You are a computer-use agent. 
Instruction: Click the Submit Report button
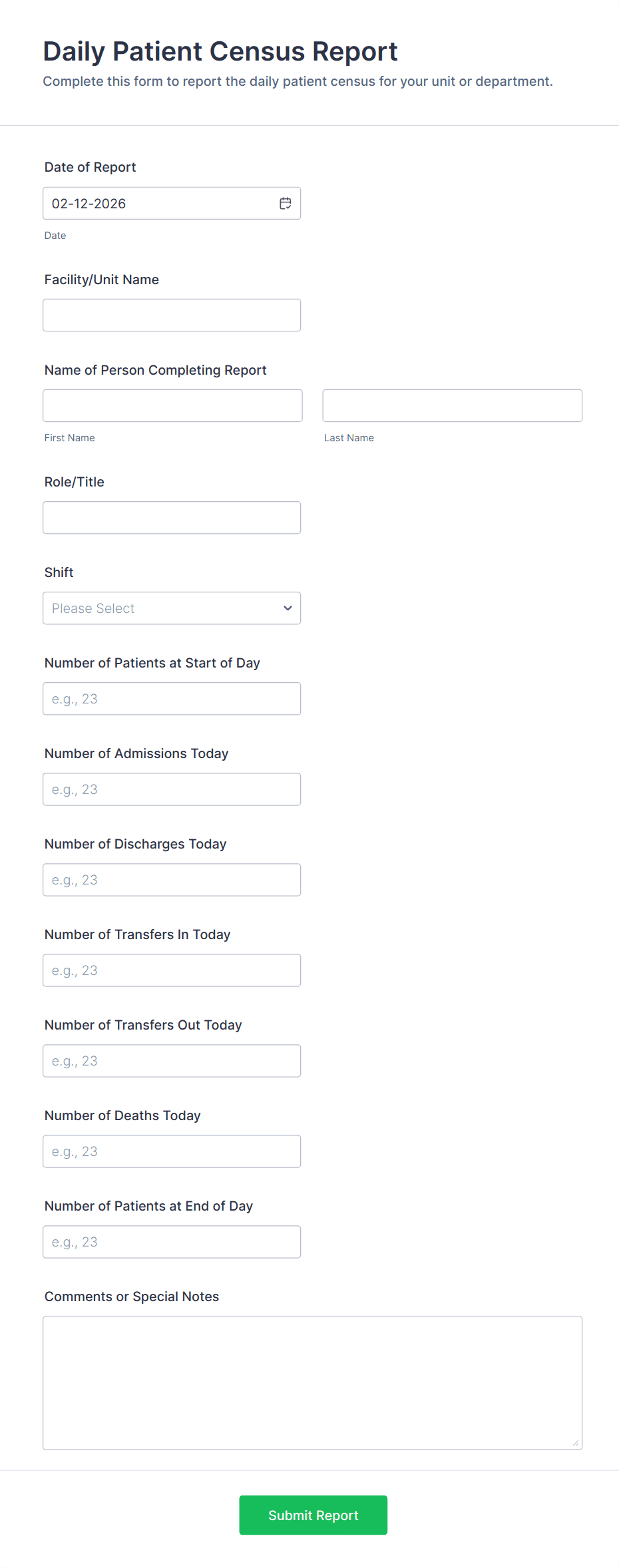pos(313,1515)
